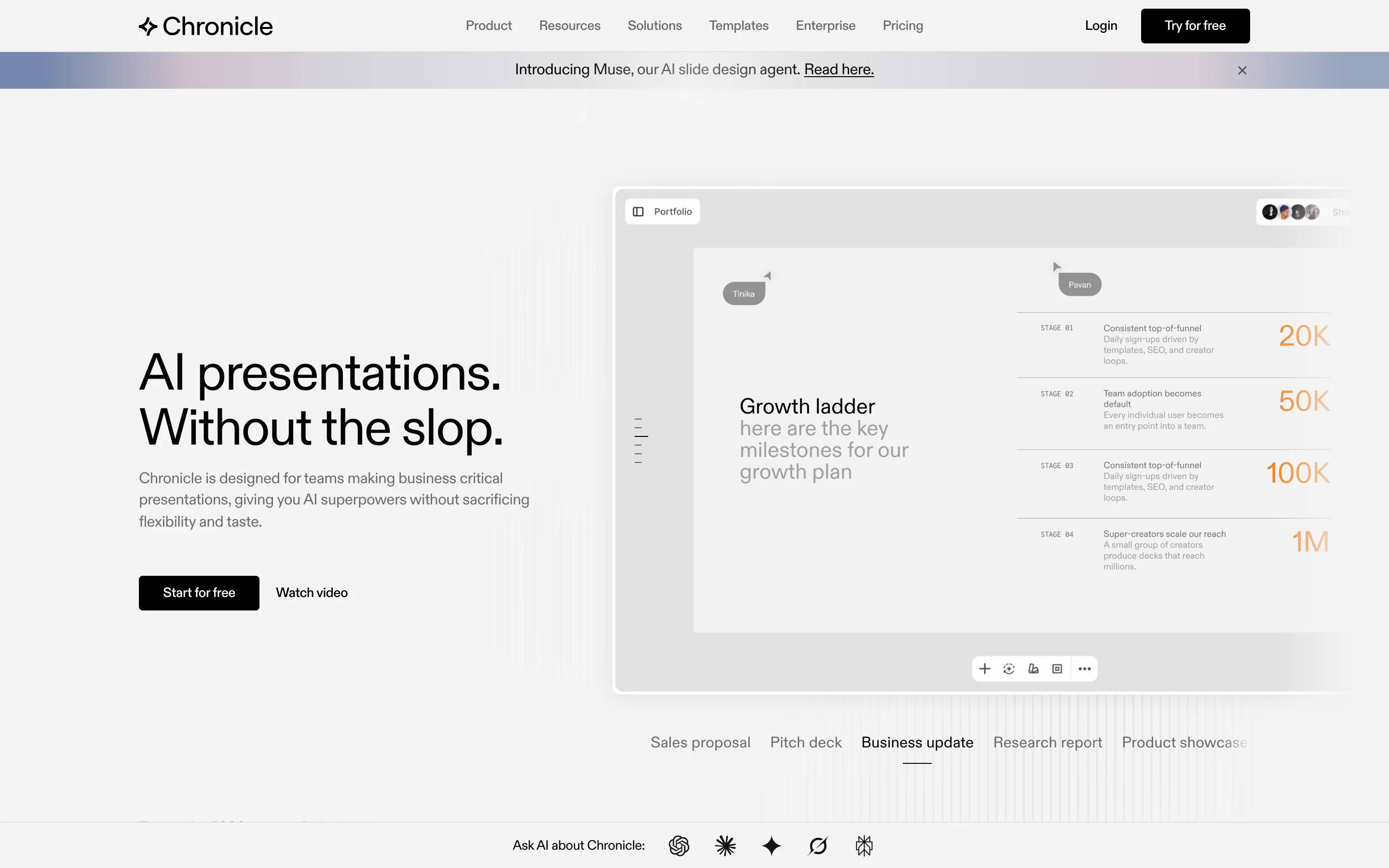
Task: Click the Claude starburst icon
Action: click(725, 845)
